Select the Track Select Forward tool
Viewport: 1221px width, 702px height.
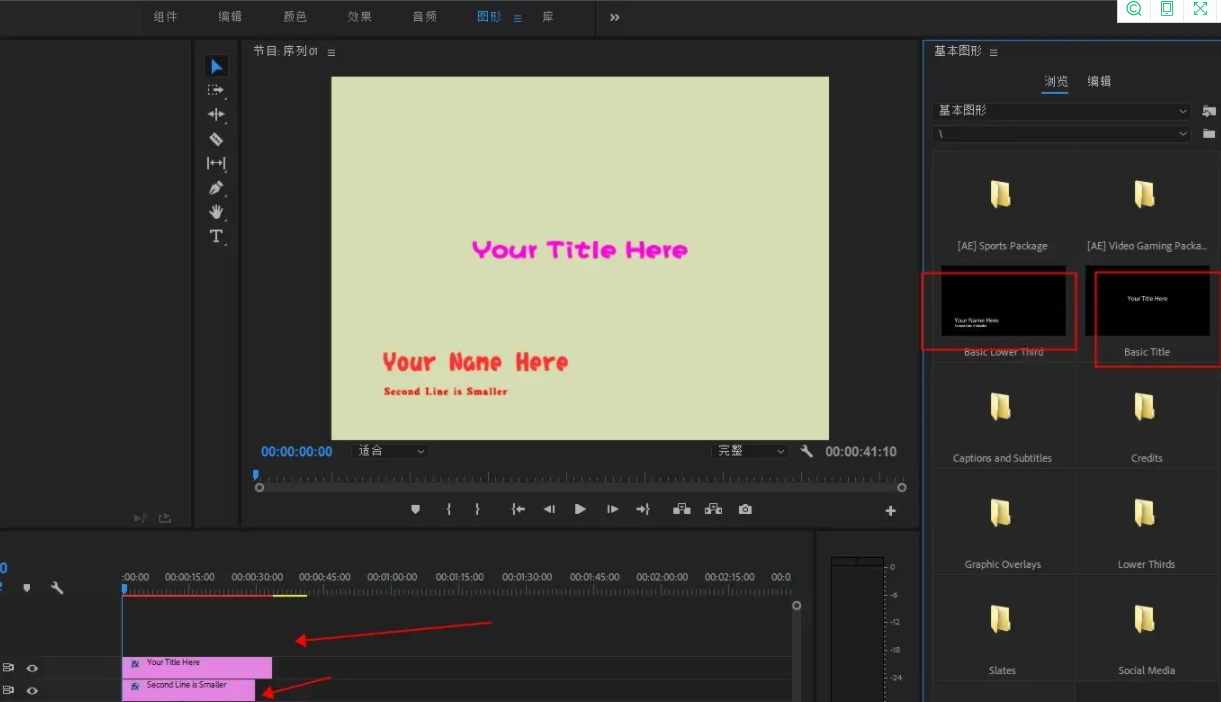click(216, 90)
